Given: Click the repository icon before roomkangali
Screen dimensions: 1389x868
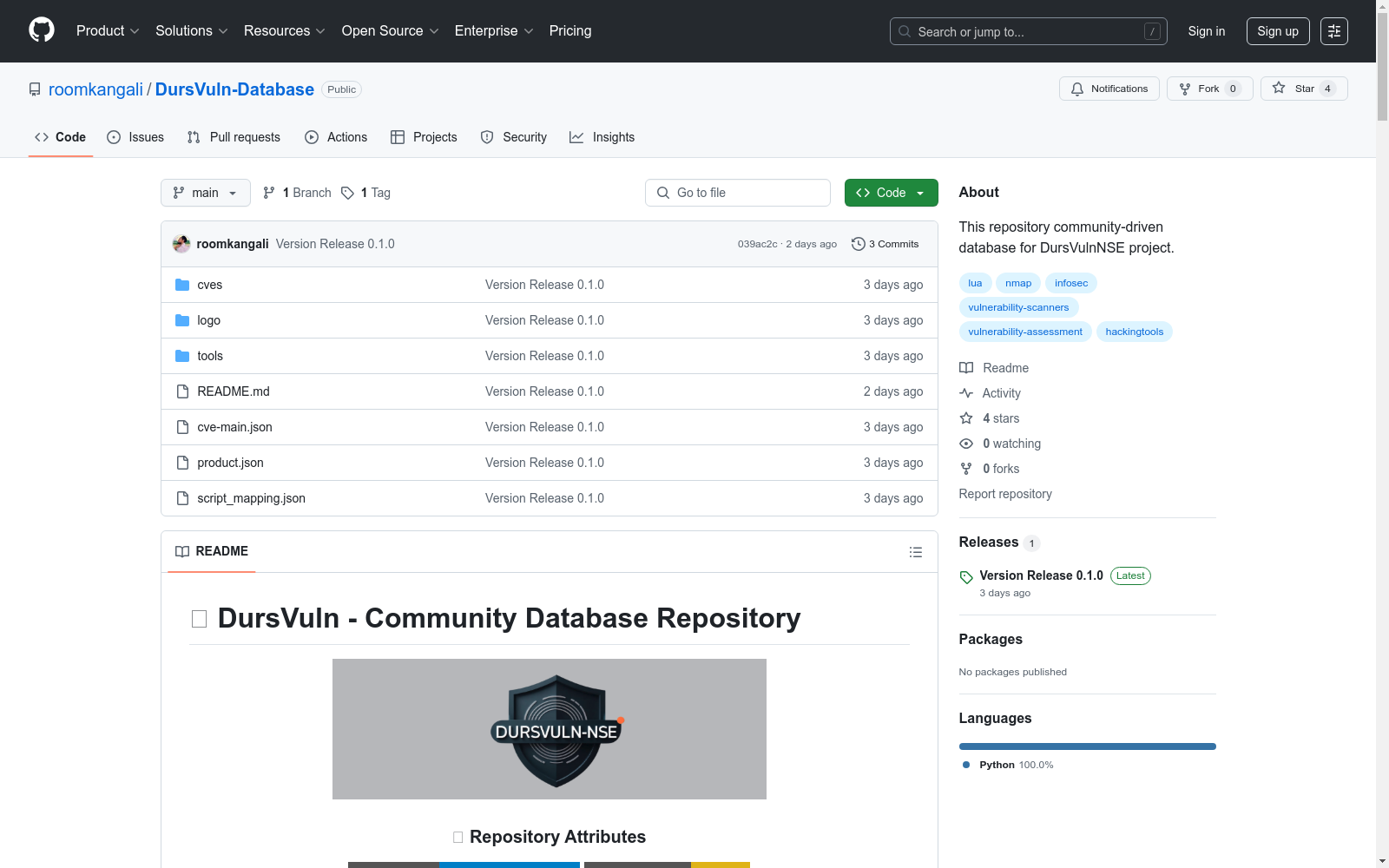Looking at the screenshot, I should point(35,89).
